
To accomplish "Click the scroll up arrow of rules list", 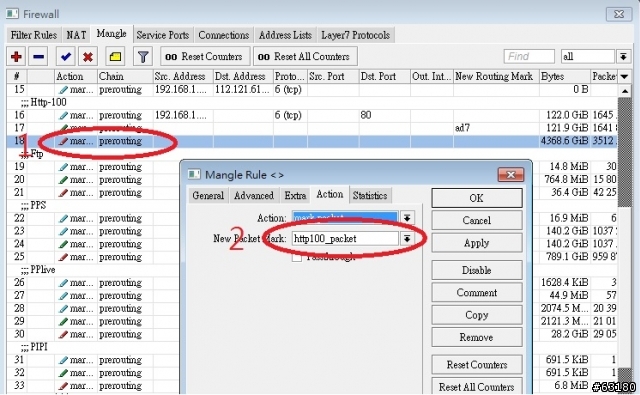I will pos(624,91).
